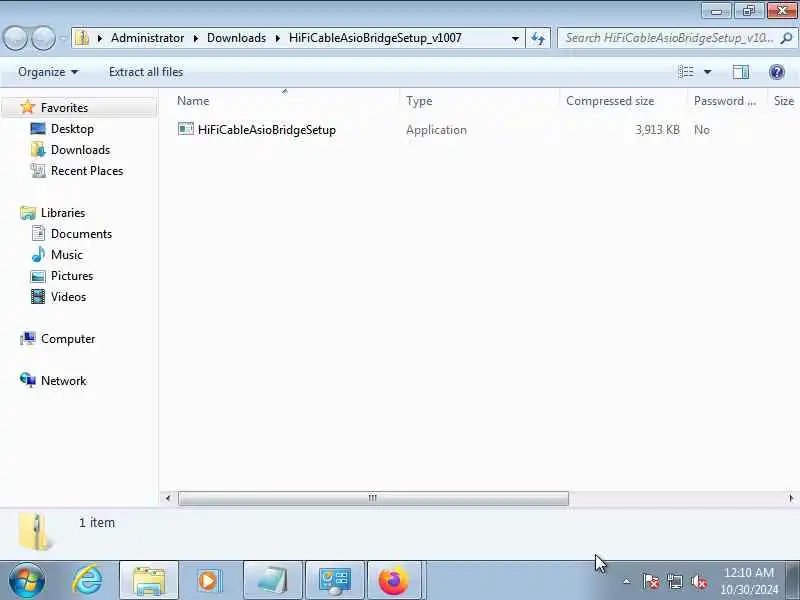Expand the arrow after Administrator in breadcrumb
The height and width of the screenshot is (600, 800).
click(x=195, y=38)
